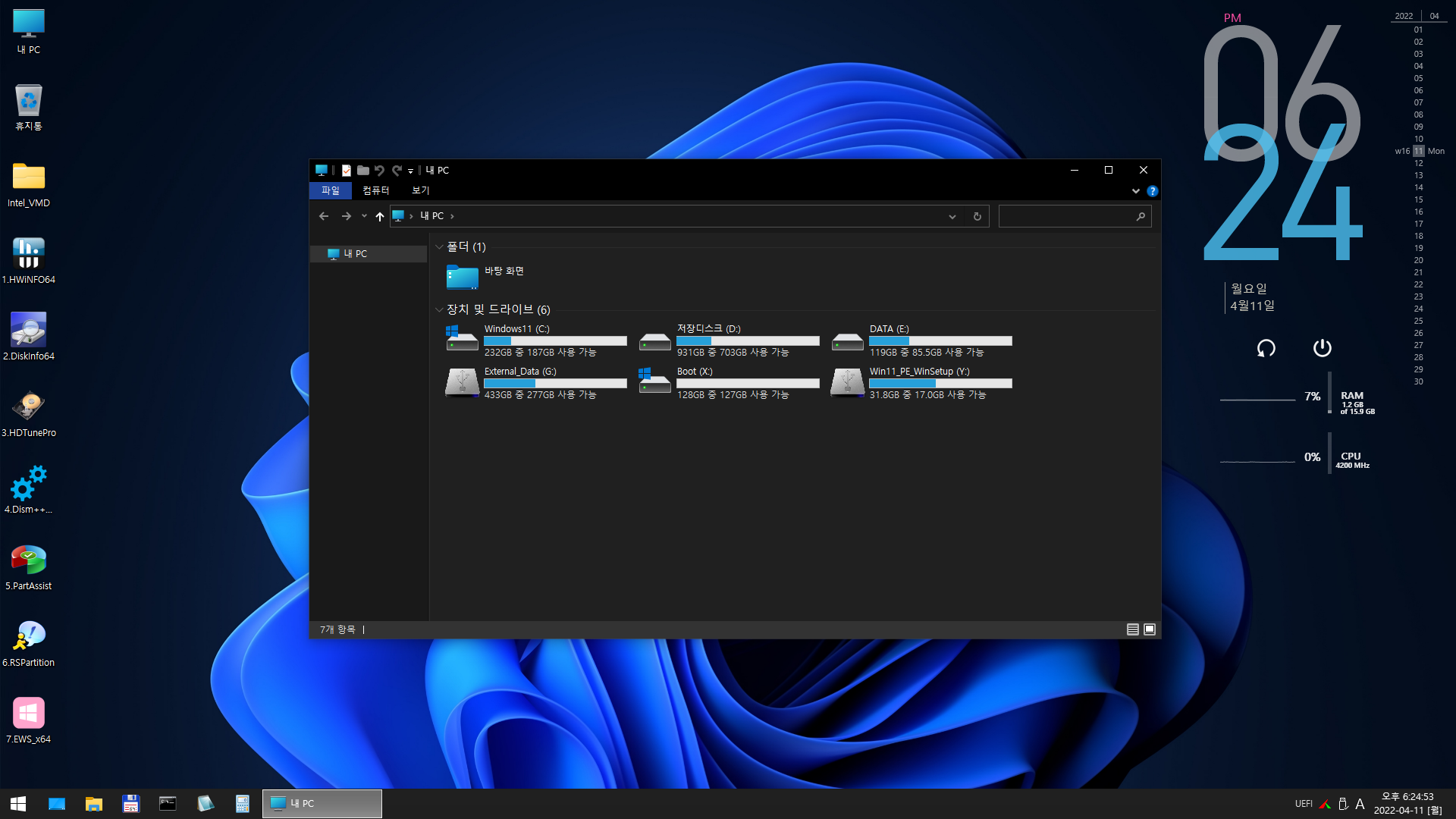Go back in Explorer navigation
The width and height of the screenshot is (1456, 819).
tap(324, 216)
